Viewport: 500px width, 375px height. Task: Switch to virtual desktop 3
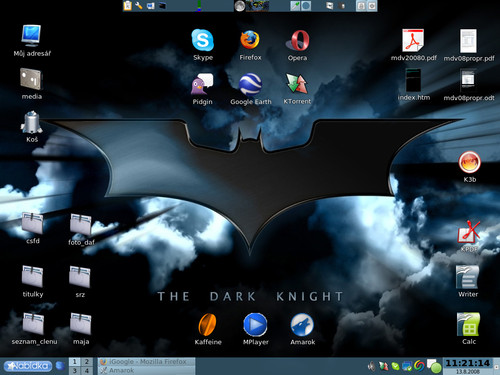pyautogui.click(x=75, y=370)
